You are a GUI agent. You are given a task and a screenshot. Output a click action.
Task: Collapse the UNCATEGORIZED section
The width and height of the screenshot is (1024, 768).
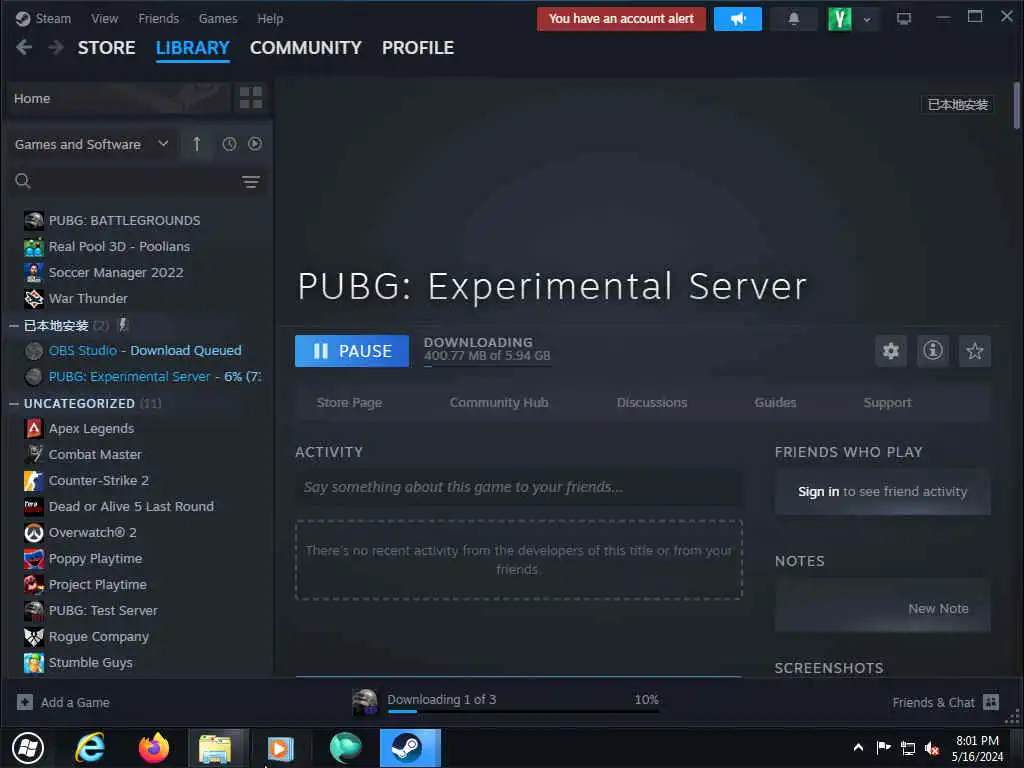tap(14, 404)
